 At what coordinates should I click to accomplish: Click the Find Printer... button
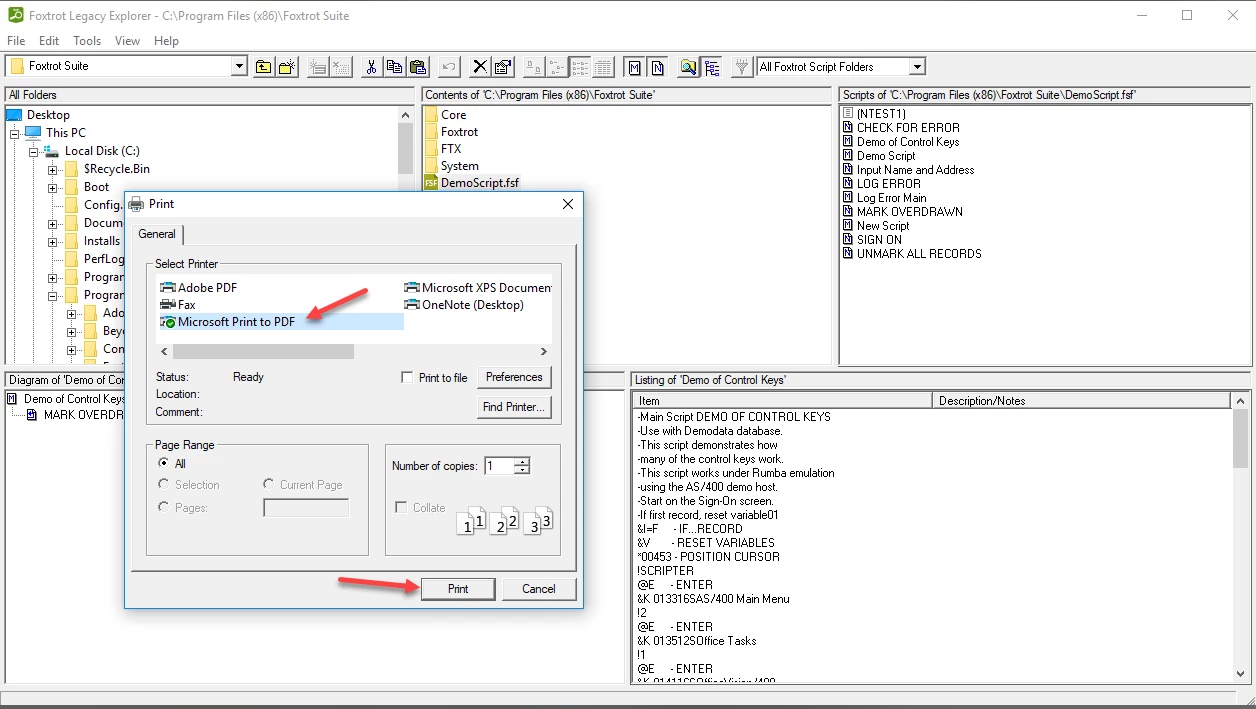coord(514,407)
